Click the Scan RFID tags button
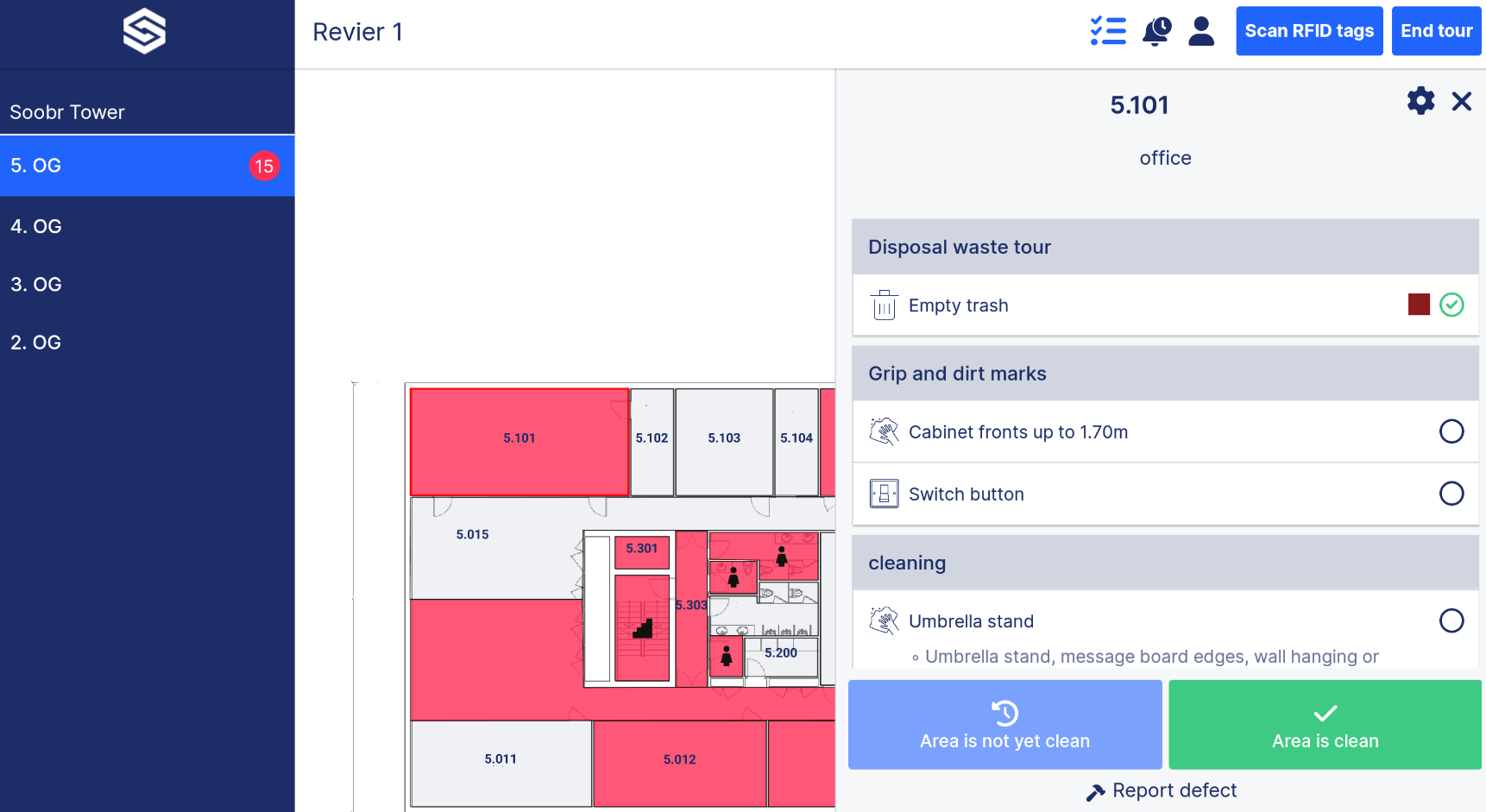The height and width of the screenshot is (812, 1486). (x=1309, y=31)
